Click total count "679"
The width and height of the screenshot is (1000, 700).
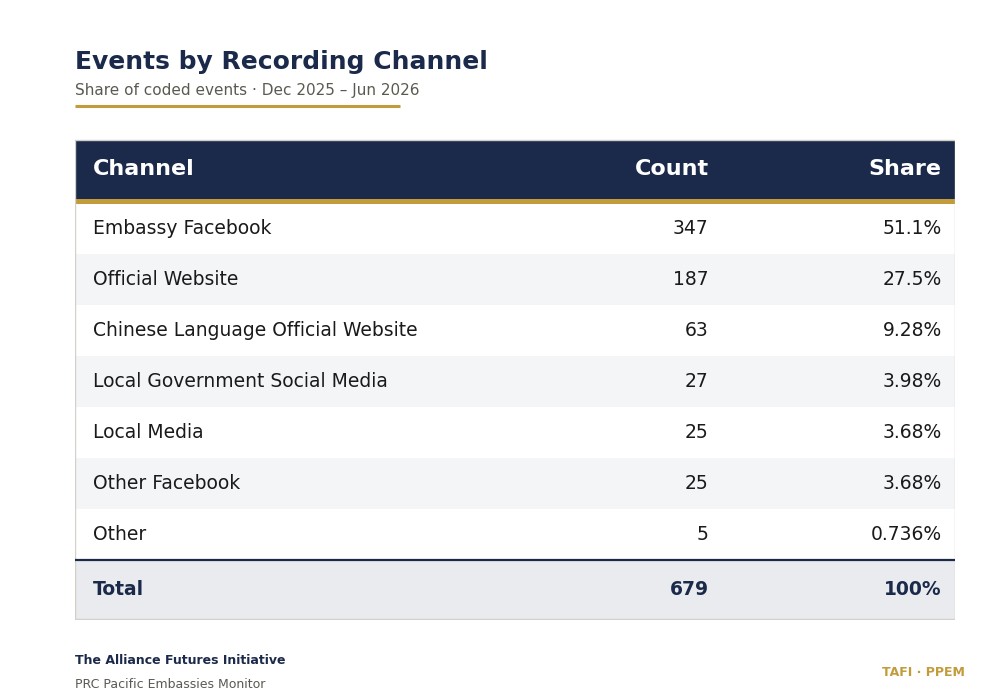(689, 588)
